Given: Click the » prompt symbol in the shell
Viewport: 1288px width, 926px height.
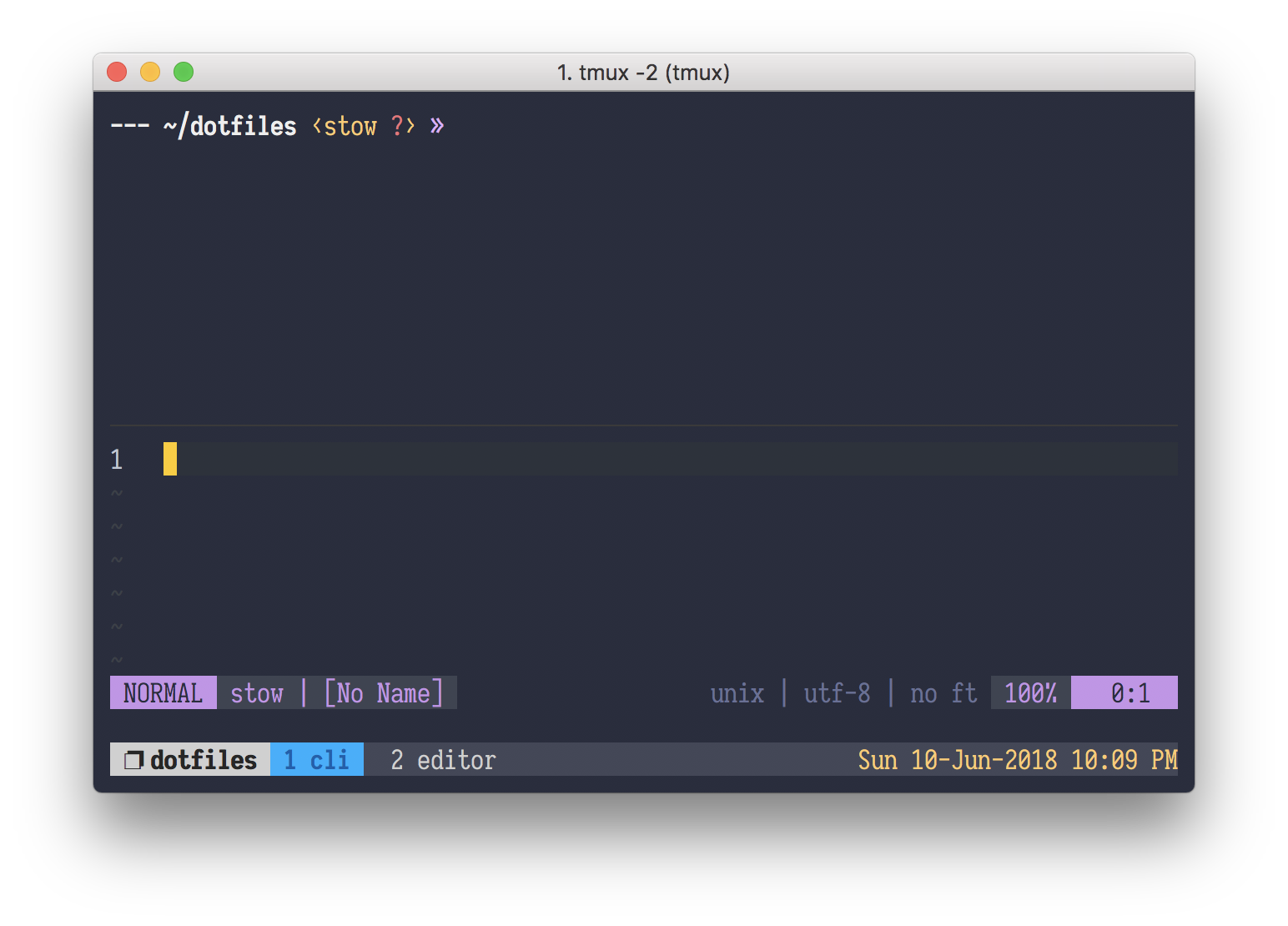Looking at the screenshot, I should pyautogui.click(x=437, y=126).
